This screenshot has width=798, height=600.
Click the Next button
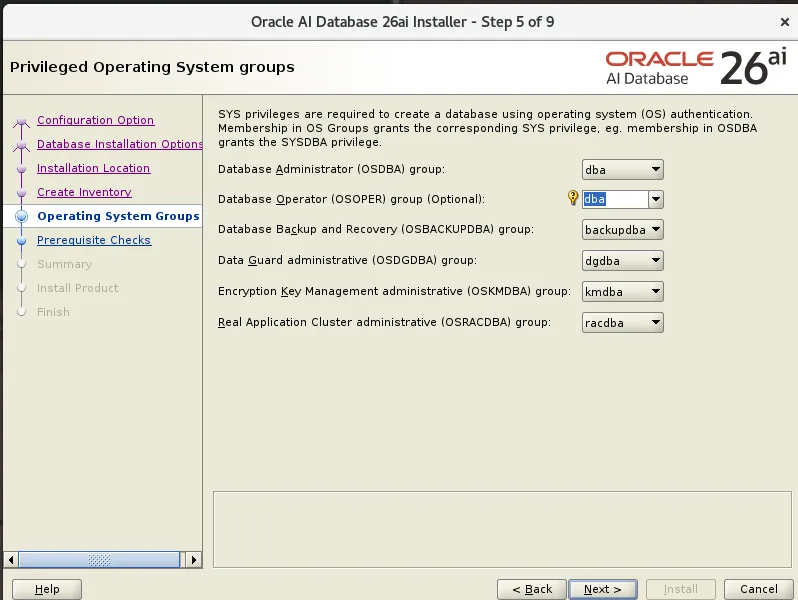[603, 589]
